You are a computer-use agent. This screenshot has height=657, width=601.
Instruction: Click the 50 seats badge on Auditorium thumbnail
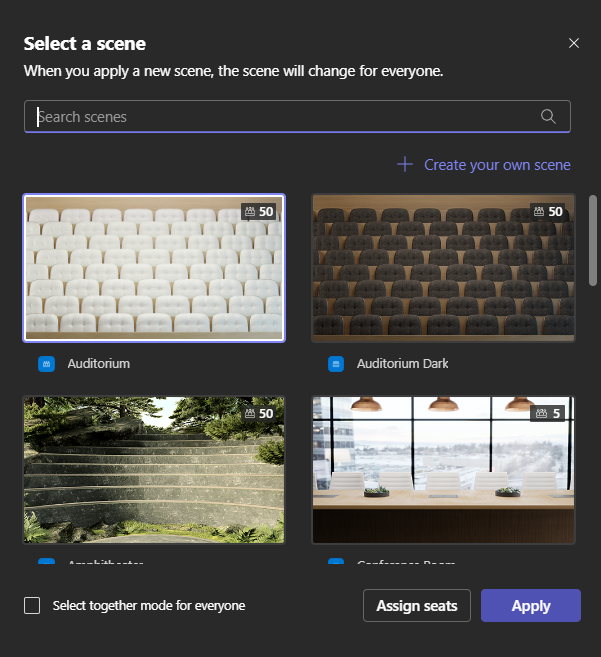[259, 212]
